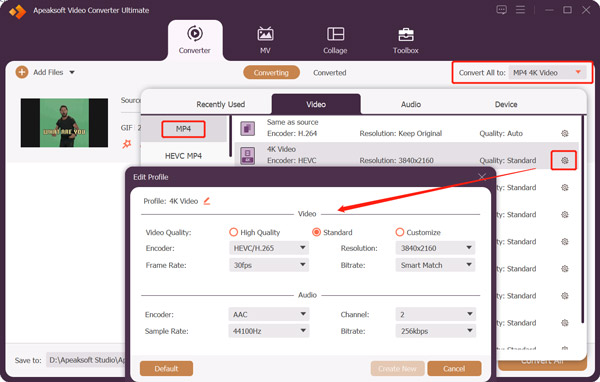Switch to the MV tab
Viewport: 600px width, 382px height.
coord(265,40)
